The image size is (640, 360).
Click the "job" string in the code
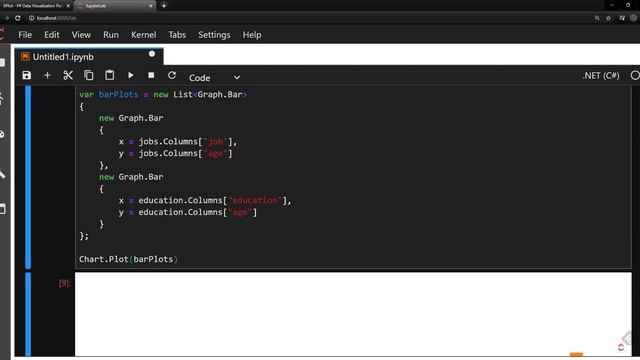point(215,142)
